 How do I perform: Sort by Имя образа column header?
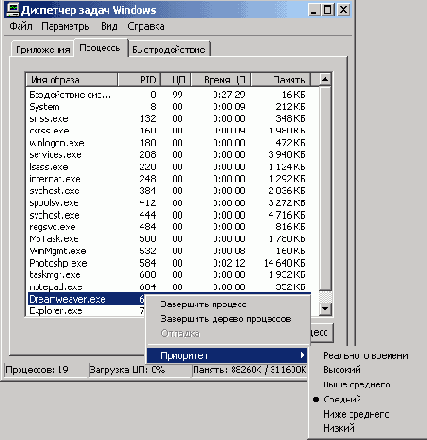coord(72,80)
